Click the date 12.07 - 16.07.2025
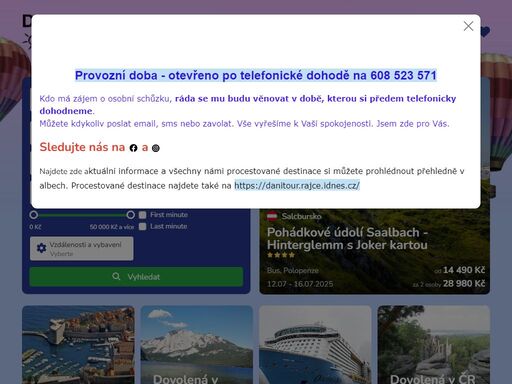 click(300, 284)
